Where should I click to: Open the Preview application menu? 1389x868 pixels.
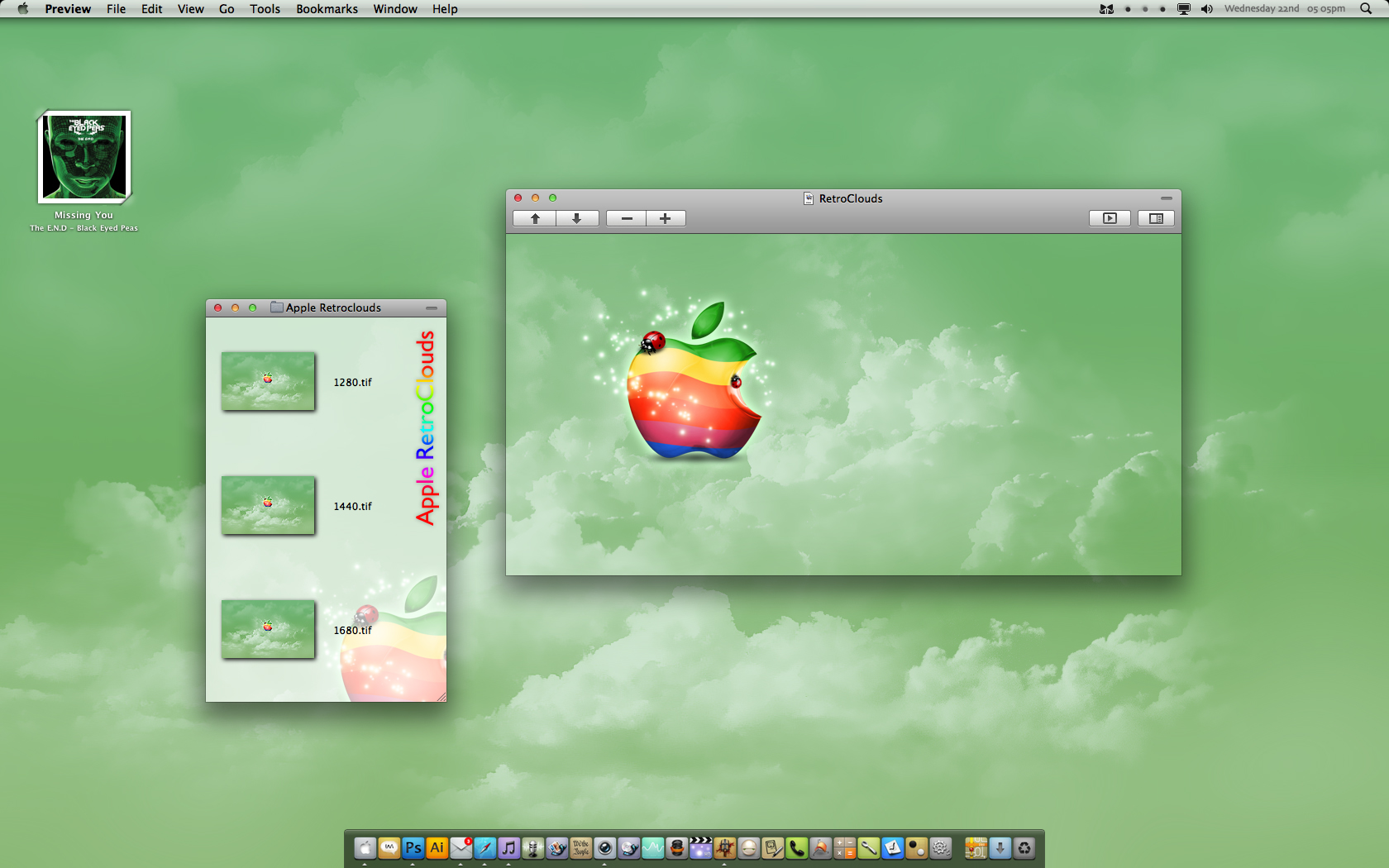click(68, 8)
